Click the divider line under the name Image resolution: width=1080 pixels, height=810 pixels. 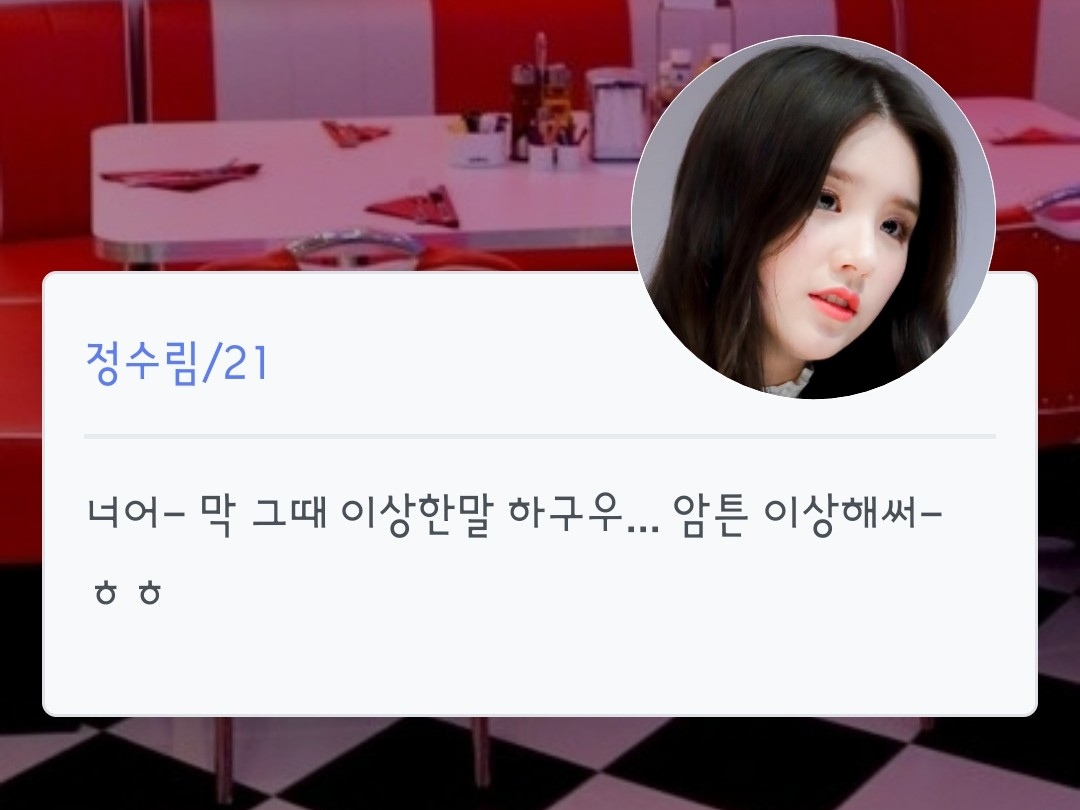pyautogui.click(x=540, y=437)
